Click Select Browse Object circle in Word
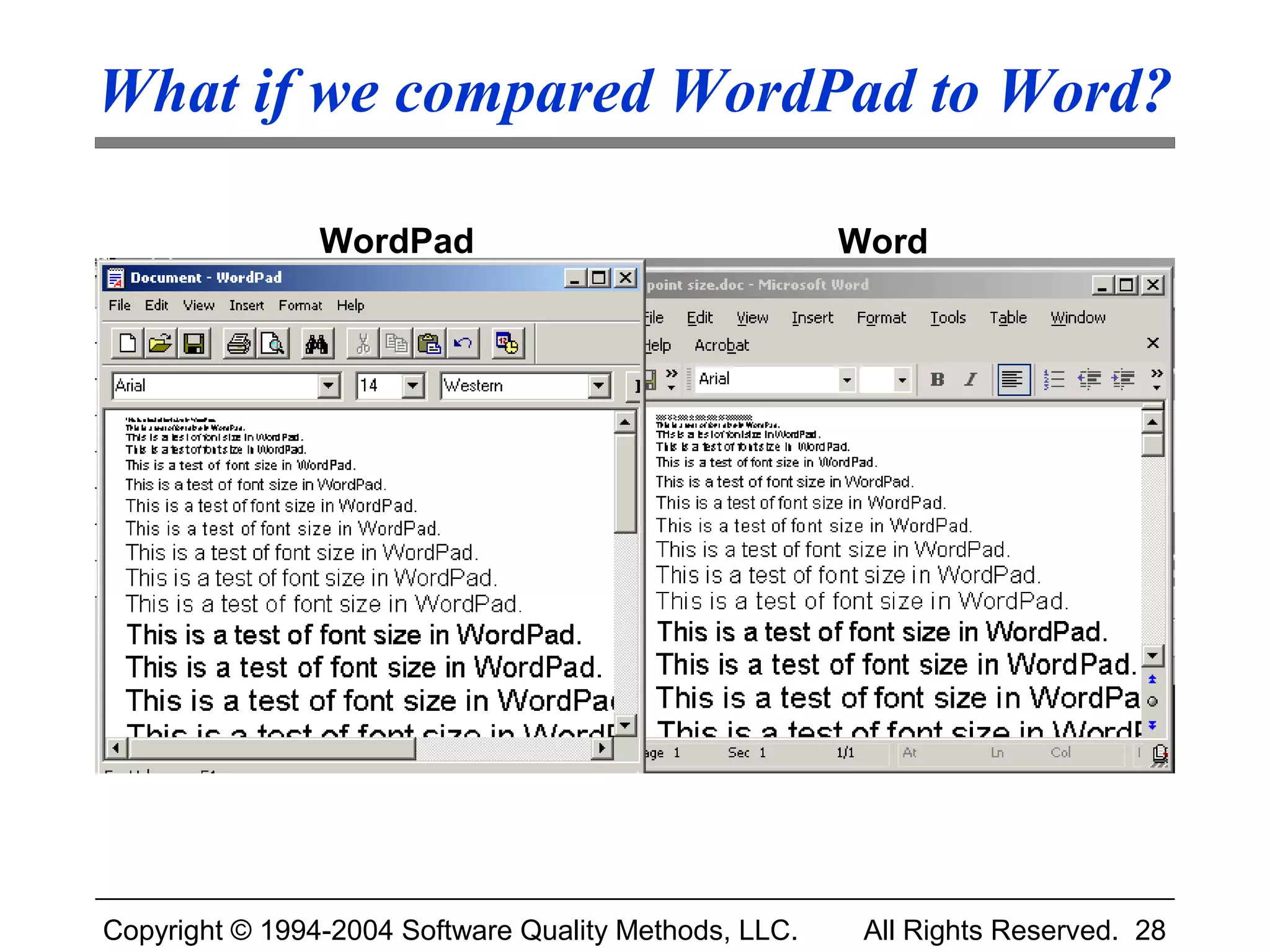The height and width of the screenshot is (952, 1270). click(x=1152, y=702)
